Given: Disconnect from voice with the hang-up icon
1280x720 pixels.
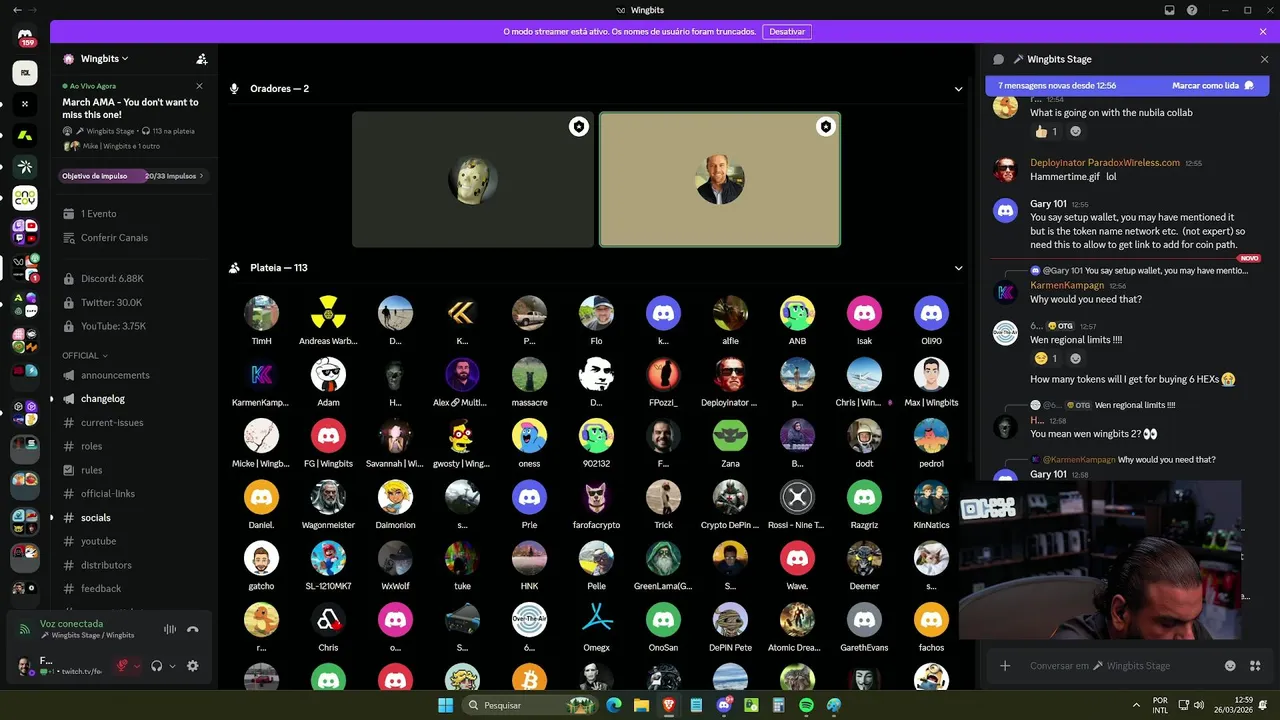Looking at the screenshot, I should [x=193, y=629].
